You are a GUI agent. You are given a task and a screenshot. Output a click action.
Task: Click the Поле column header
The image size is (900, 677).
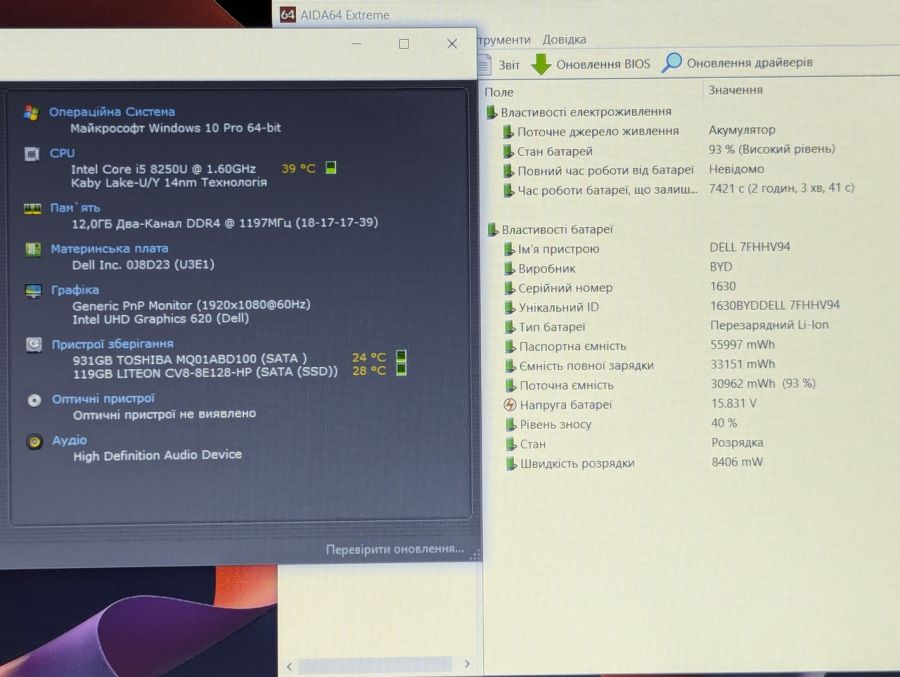pos(499,92)
